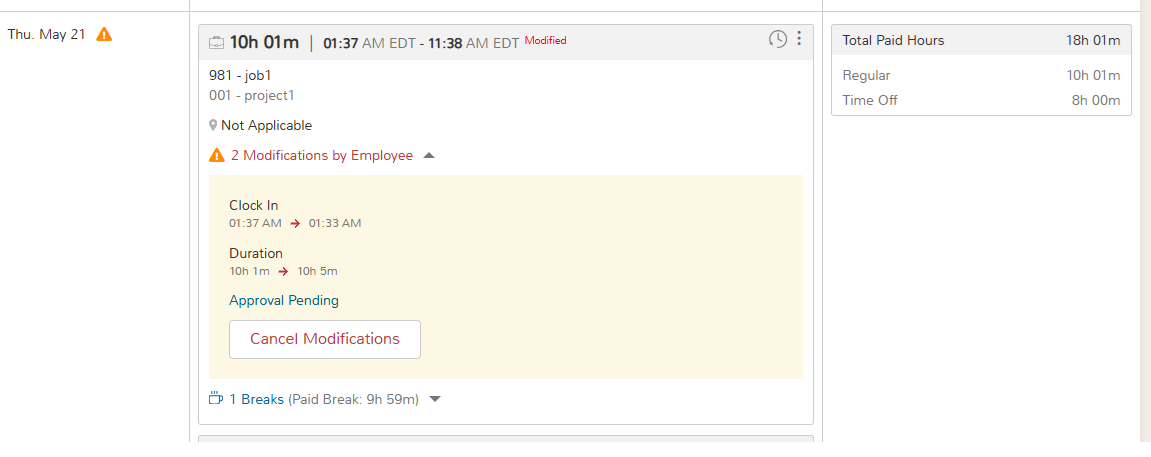Open the 1 Breaks link
This screenshot has height=457, width=1151.
coord(256,399)
